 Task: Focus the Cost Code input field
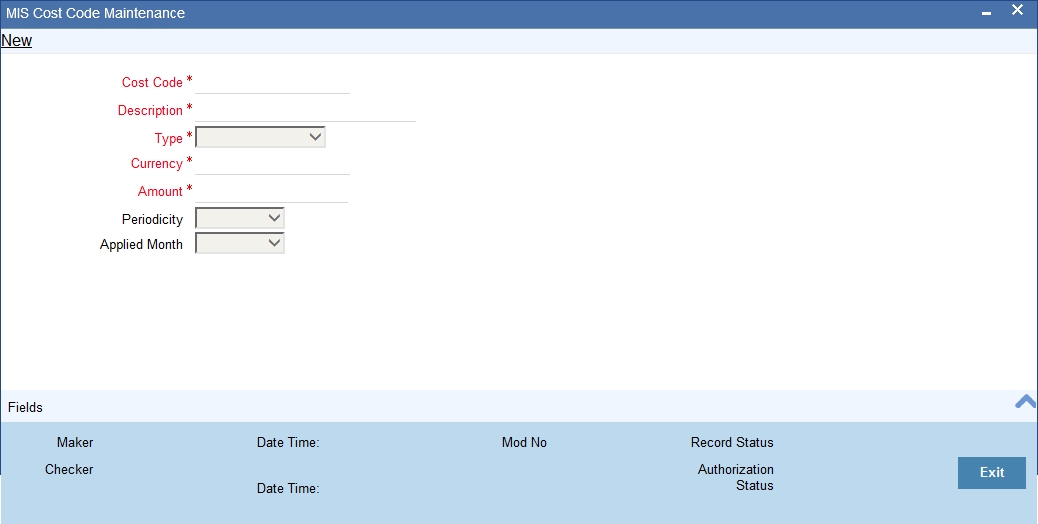[272, 83]
